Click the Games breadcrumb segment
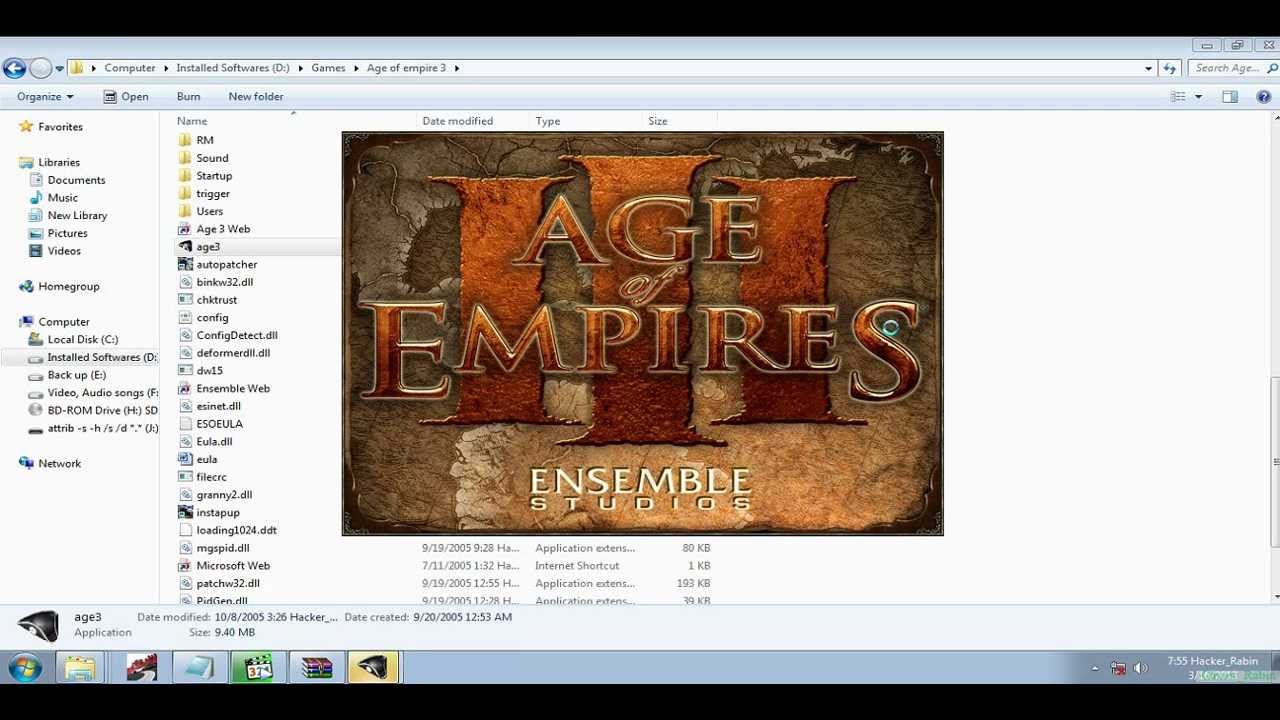This screenshot has width=1280, height=720. point(328,68)
